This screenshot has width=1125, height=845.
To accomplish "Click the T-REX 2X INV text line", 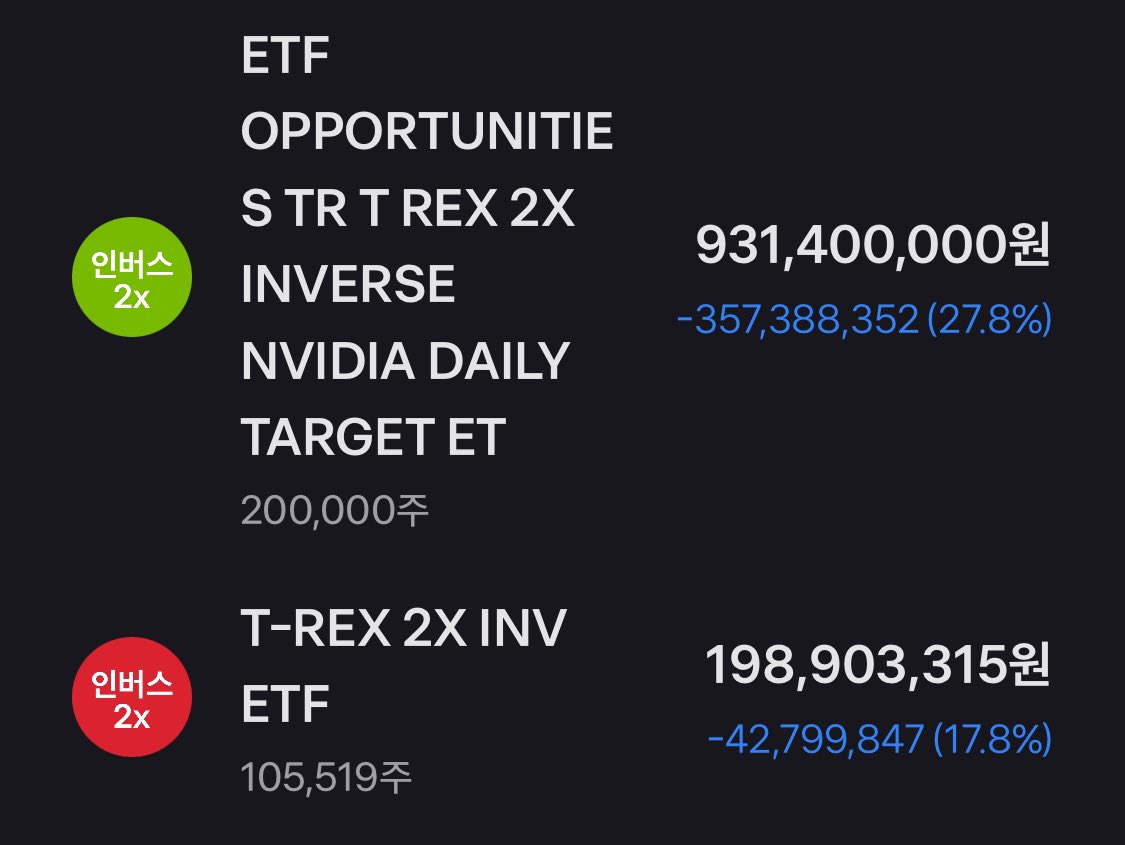I will pos(403,629).
